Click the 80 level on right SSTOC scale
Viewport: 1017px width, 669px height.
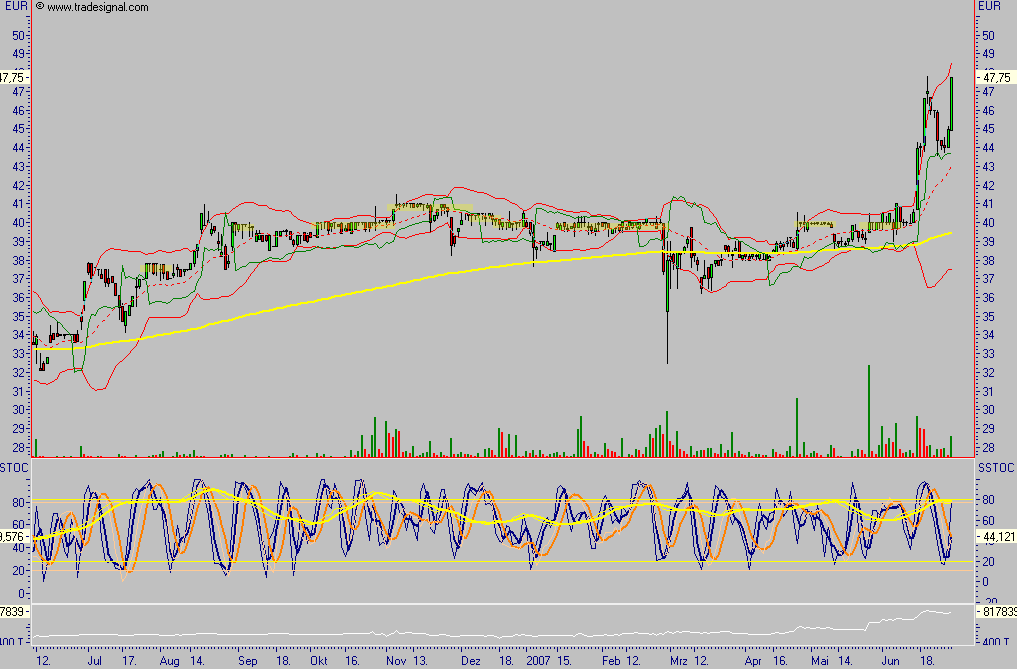point(988,500)
